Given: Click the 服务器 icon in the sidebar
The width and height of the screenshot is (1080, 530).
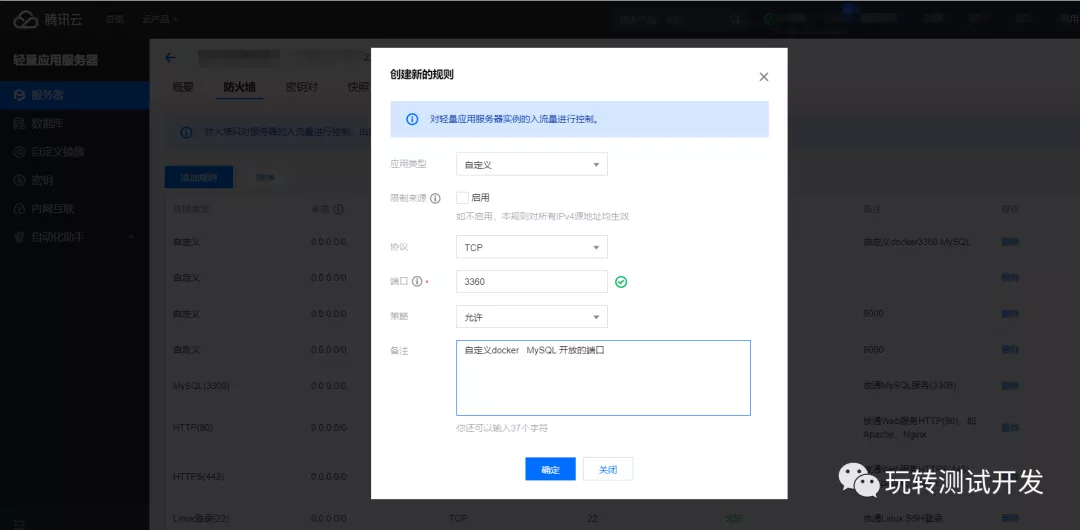Looking at the screenshot, I should 19,95.
